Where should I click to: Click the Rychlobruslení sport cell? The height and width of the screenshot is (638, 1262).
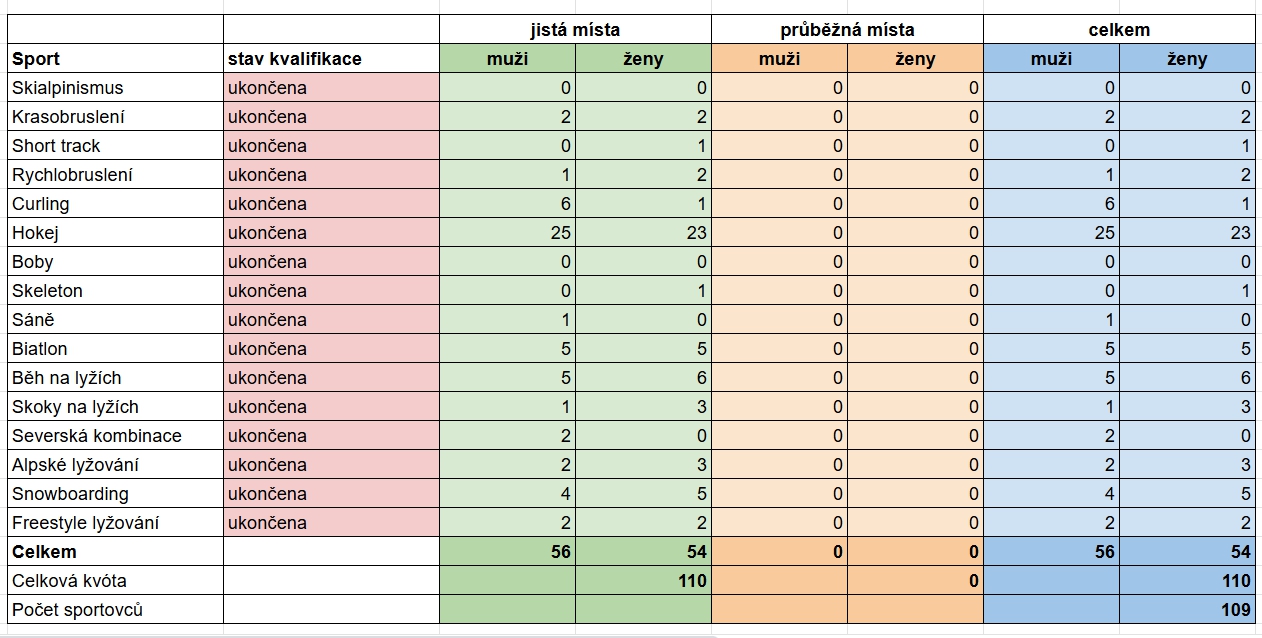[x=115, y=175]
